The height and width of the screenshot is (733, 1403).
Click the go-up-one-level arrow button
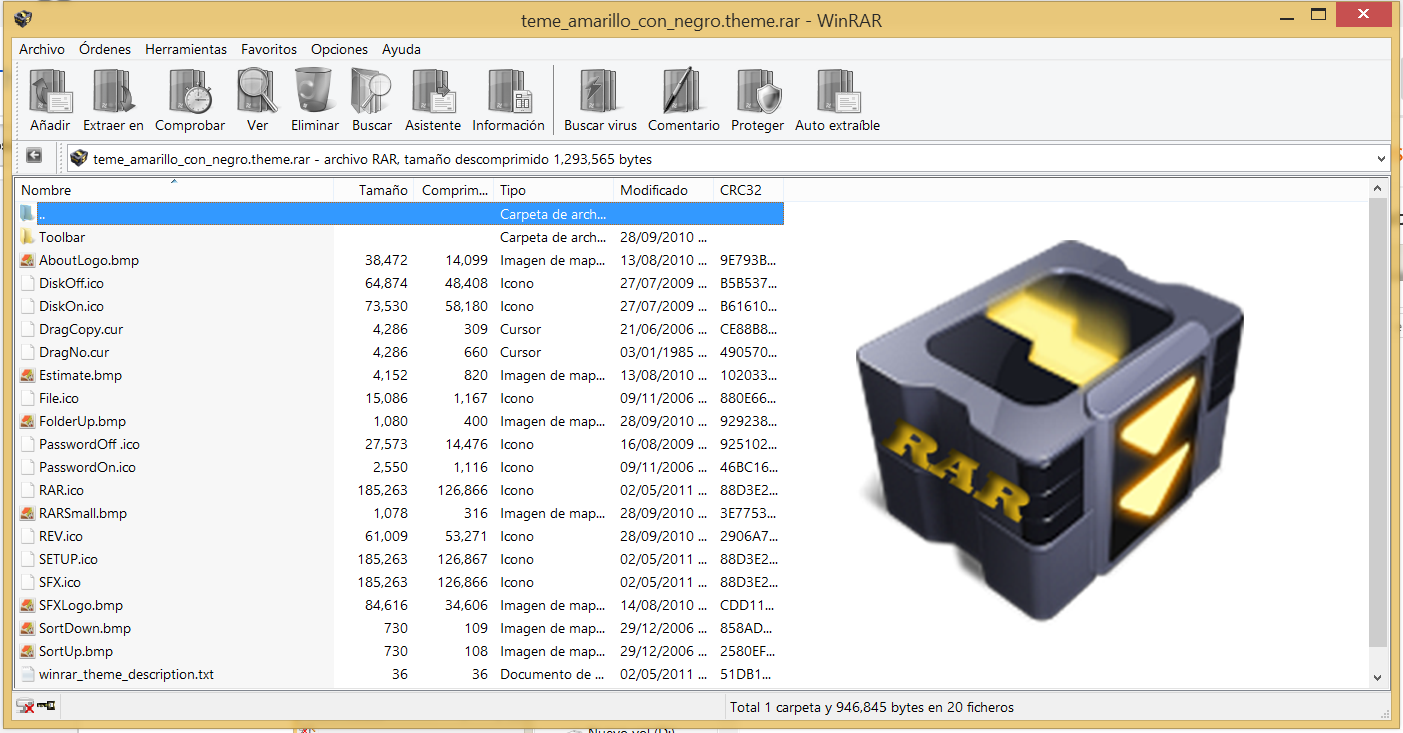[x=34, y=156]
